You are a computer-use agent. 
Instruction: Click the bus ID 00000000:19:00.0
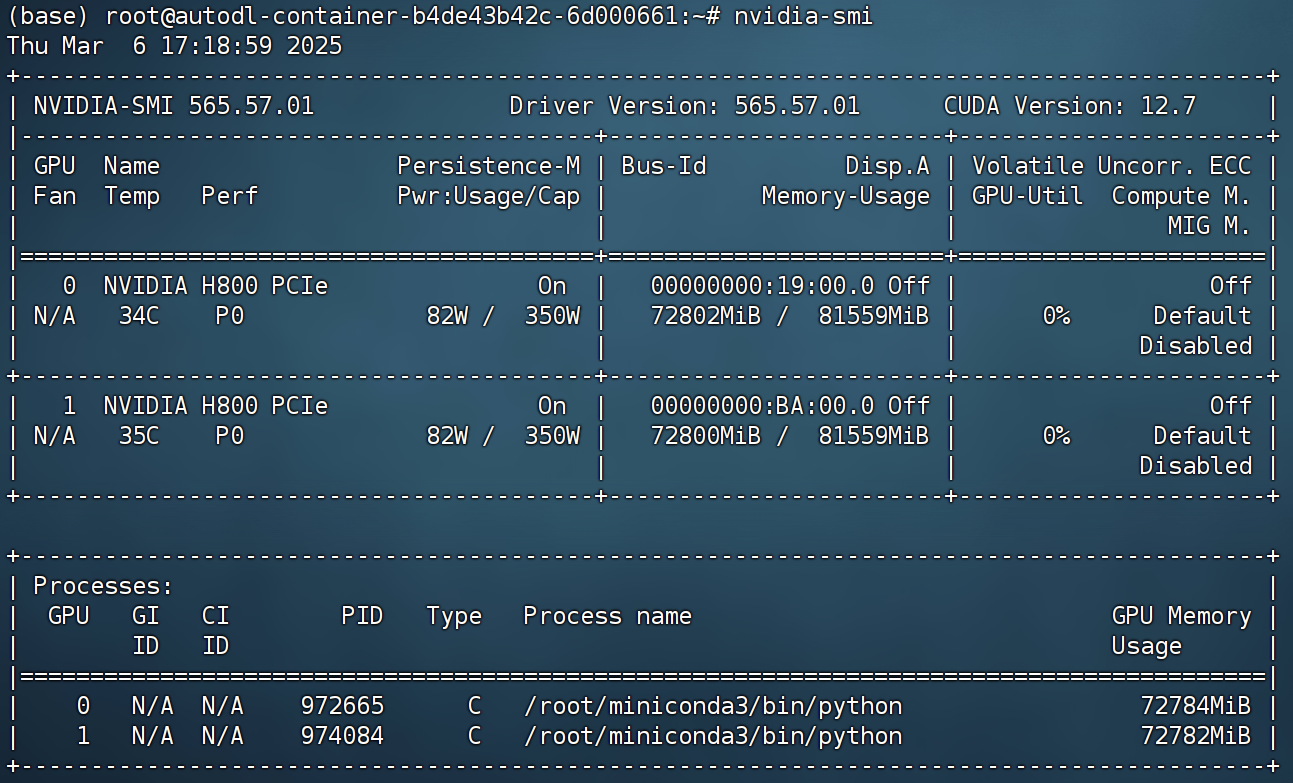pos(762,286)
